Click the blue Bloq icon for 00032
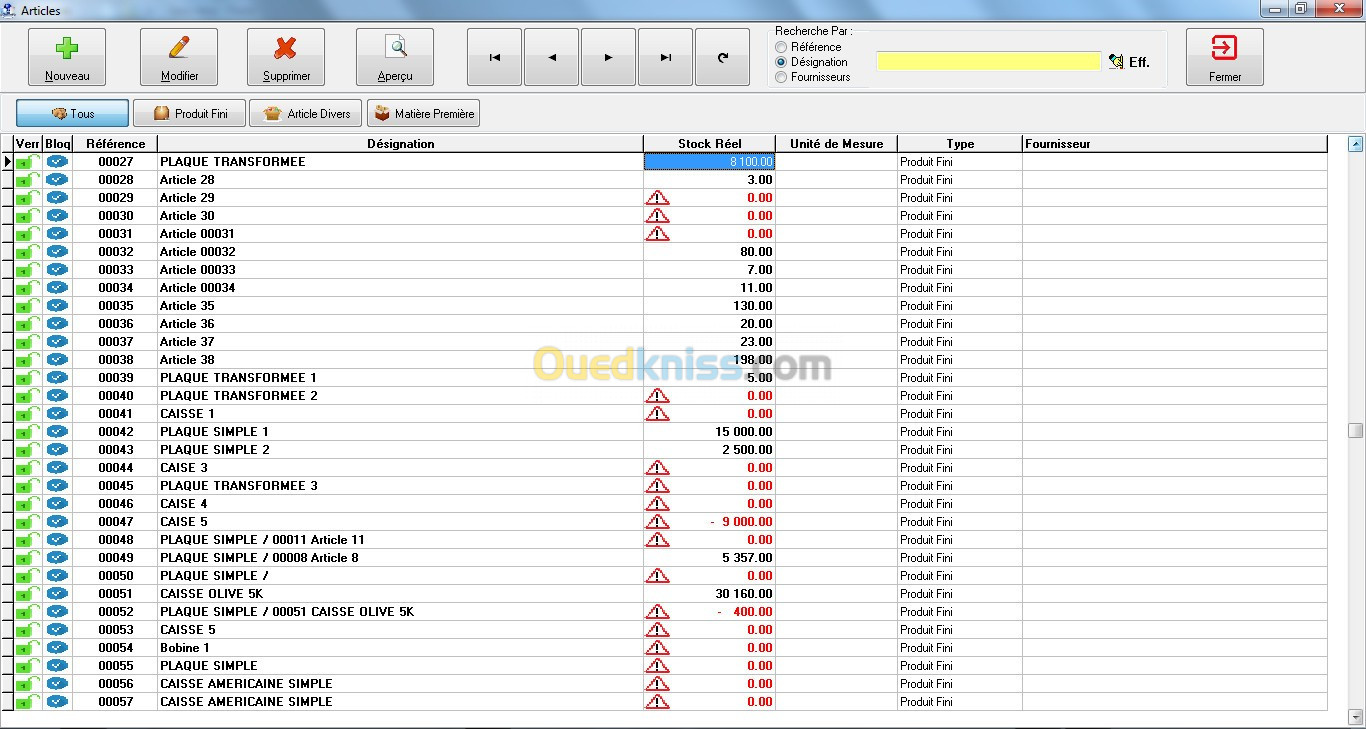The width and height of the screenshot is (1366, 729). coord(57,252)
